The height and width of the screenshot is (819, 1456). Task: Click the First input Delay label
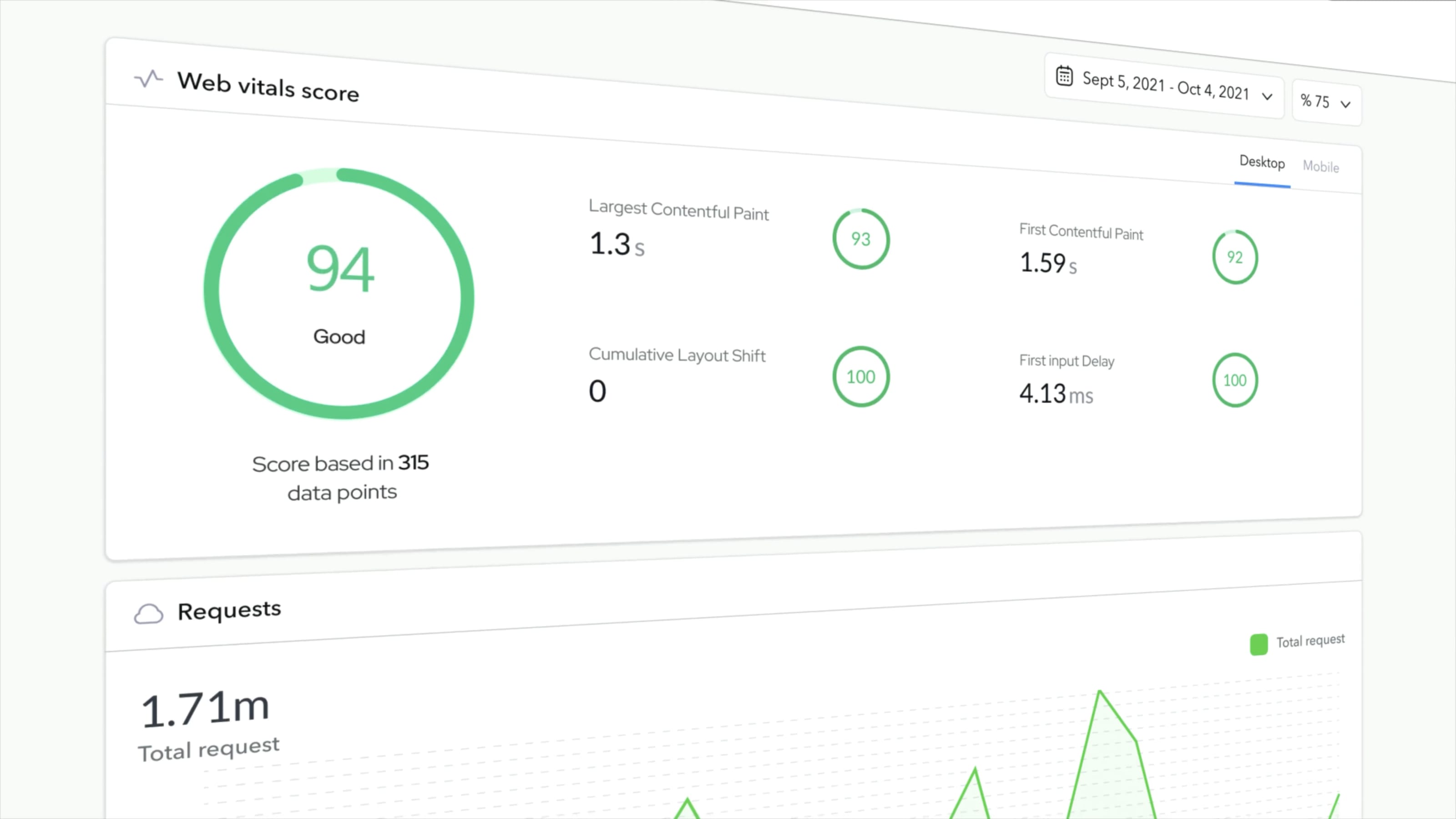coord(1066,361)
